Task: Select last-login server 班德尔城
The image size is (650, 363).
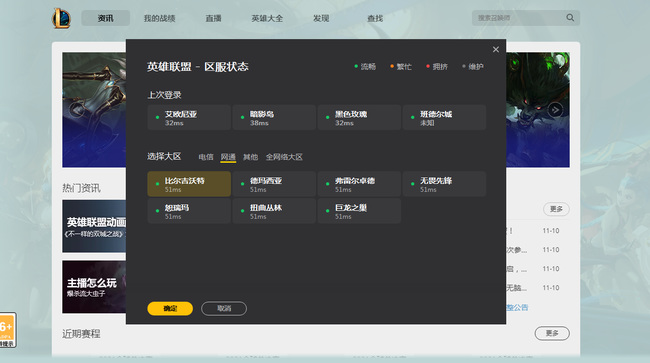Action: click(x=444, y=118)
